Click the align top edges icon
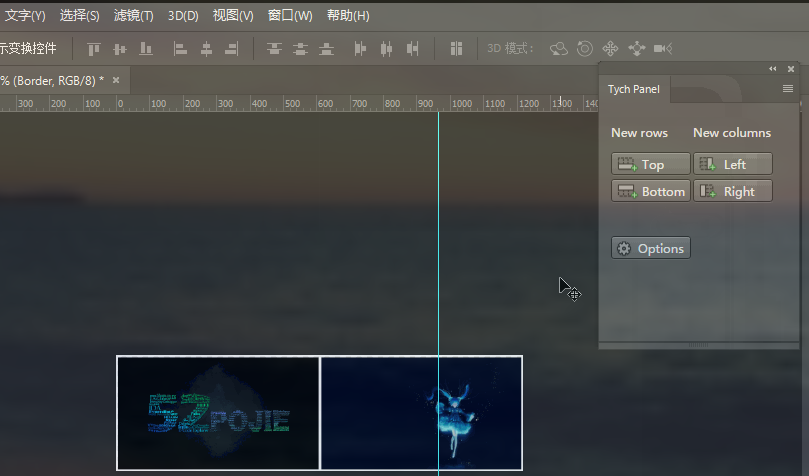 tap(94, 48)
